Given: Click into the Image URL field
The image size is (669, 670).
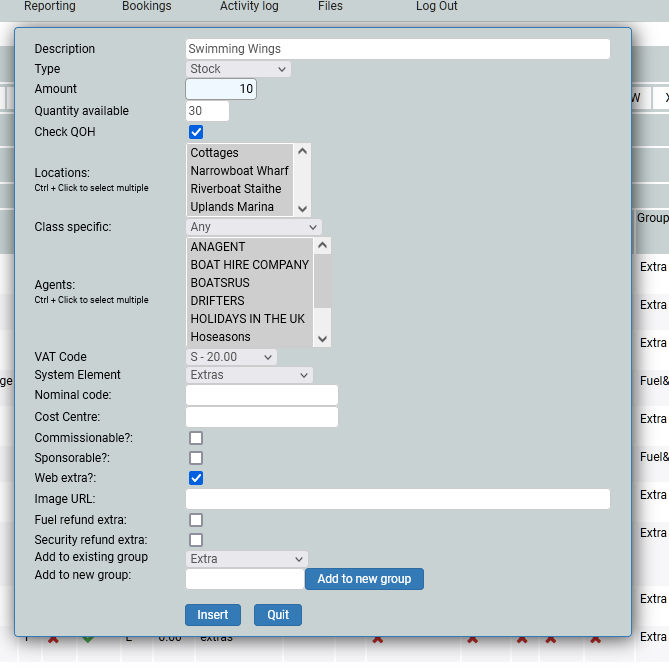Looking at the screenshot, I should [x=397, y=499].
